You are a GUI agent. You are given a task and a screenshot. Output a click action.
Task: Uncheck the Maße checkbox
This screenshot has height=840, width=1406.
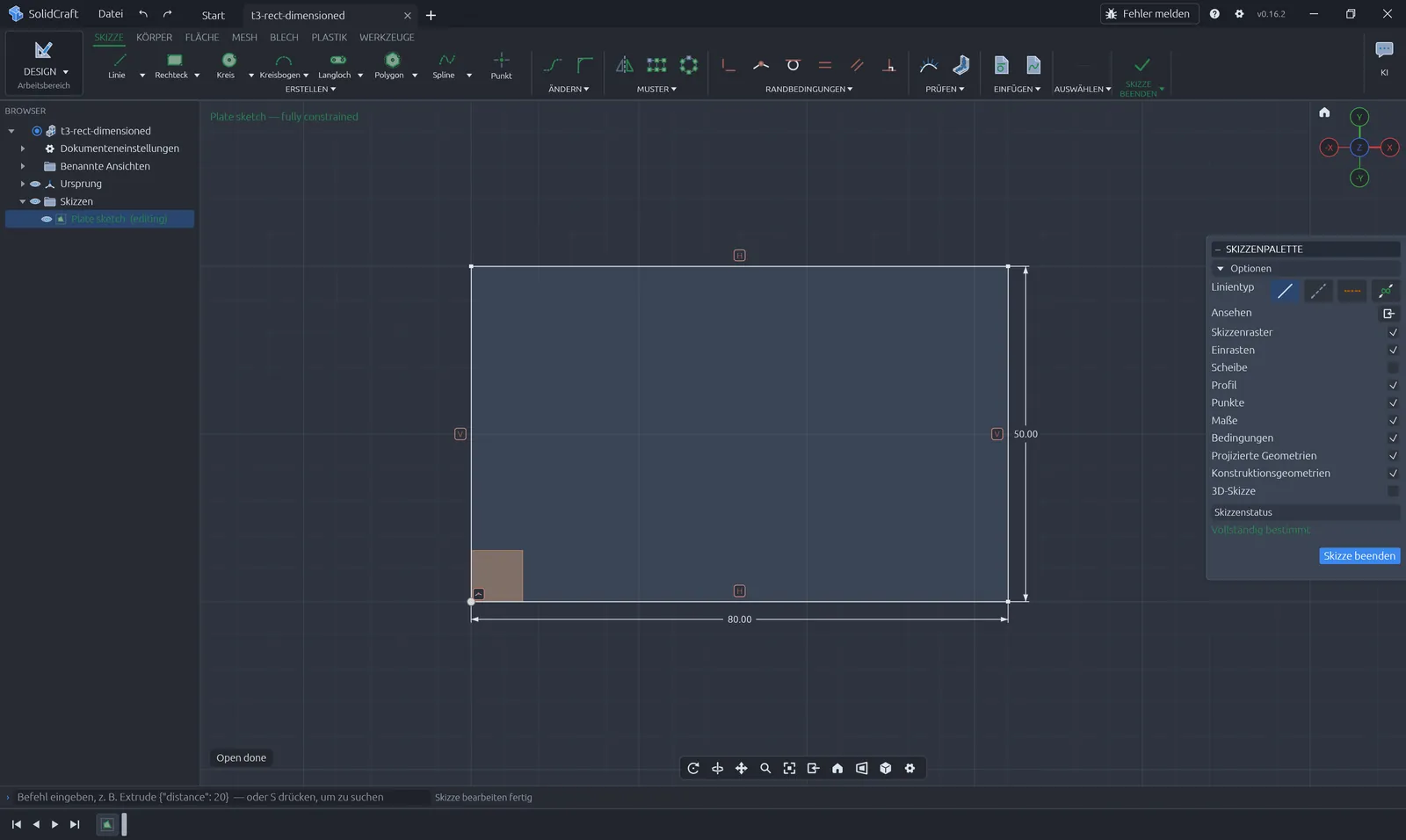coord(1393,420)
